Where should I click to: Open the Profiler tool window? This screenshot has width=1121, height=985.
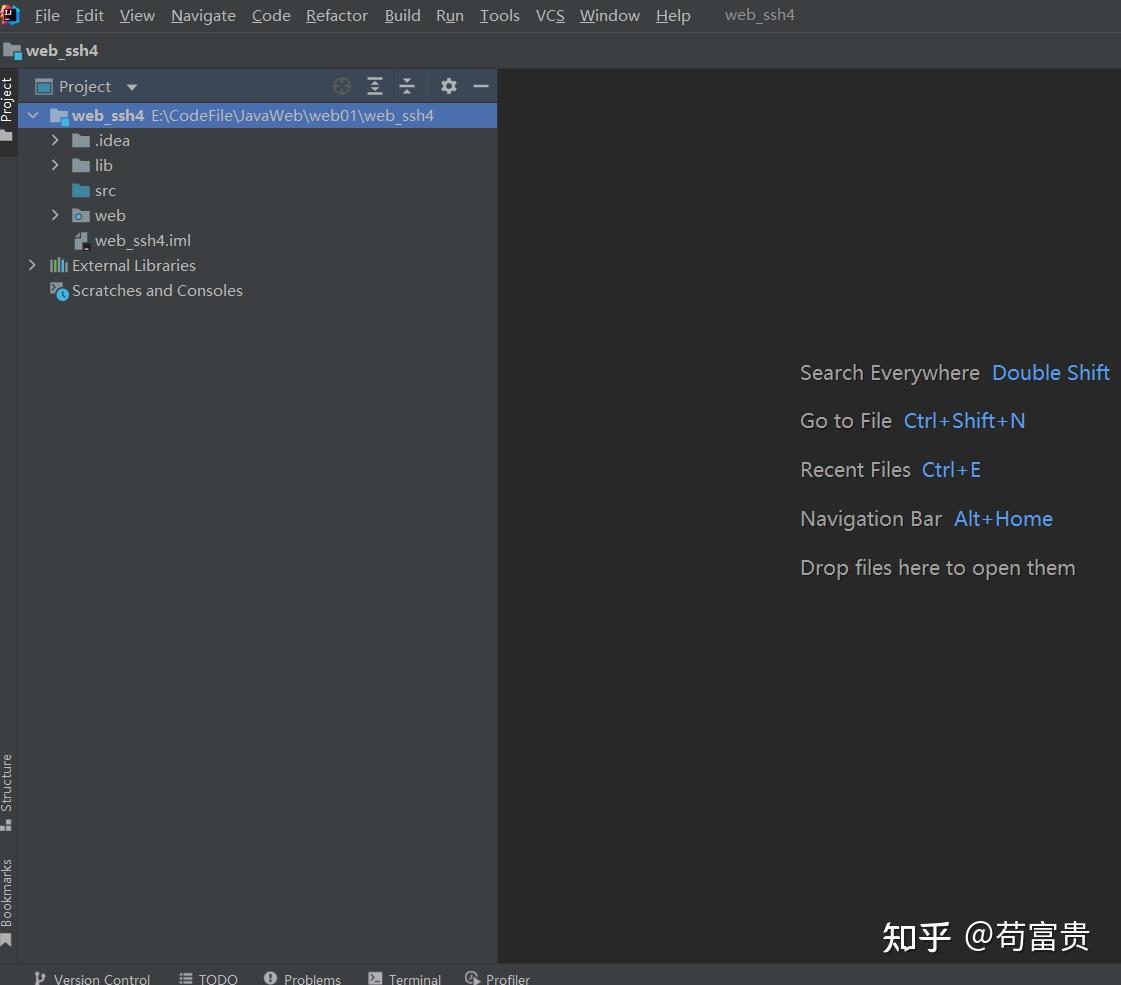tap(498, 978)
